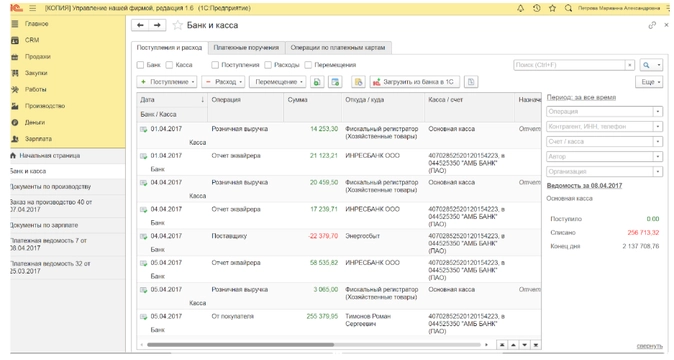This screenshot has width=674, height=360.
Task: Open Производство section in sidebar
Action: pos(45,106)
